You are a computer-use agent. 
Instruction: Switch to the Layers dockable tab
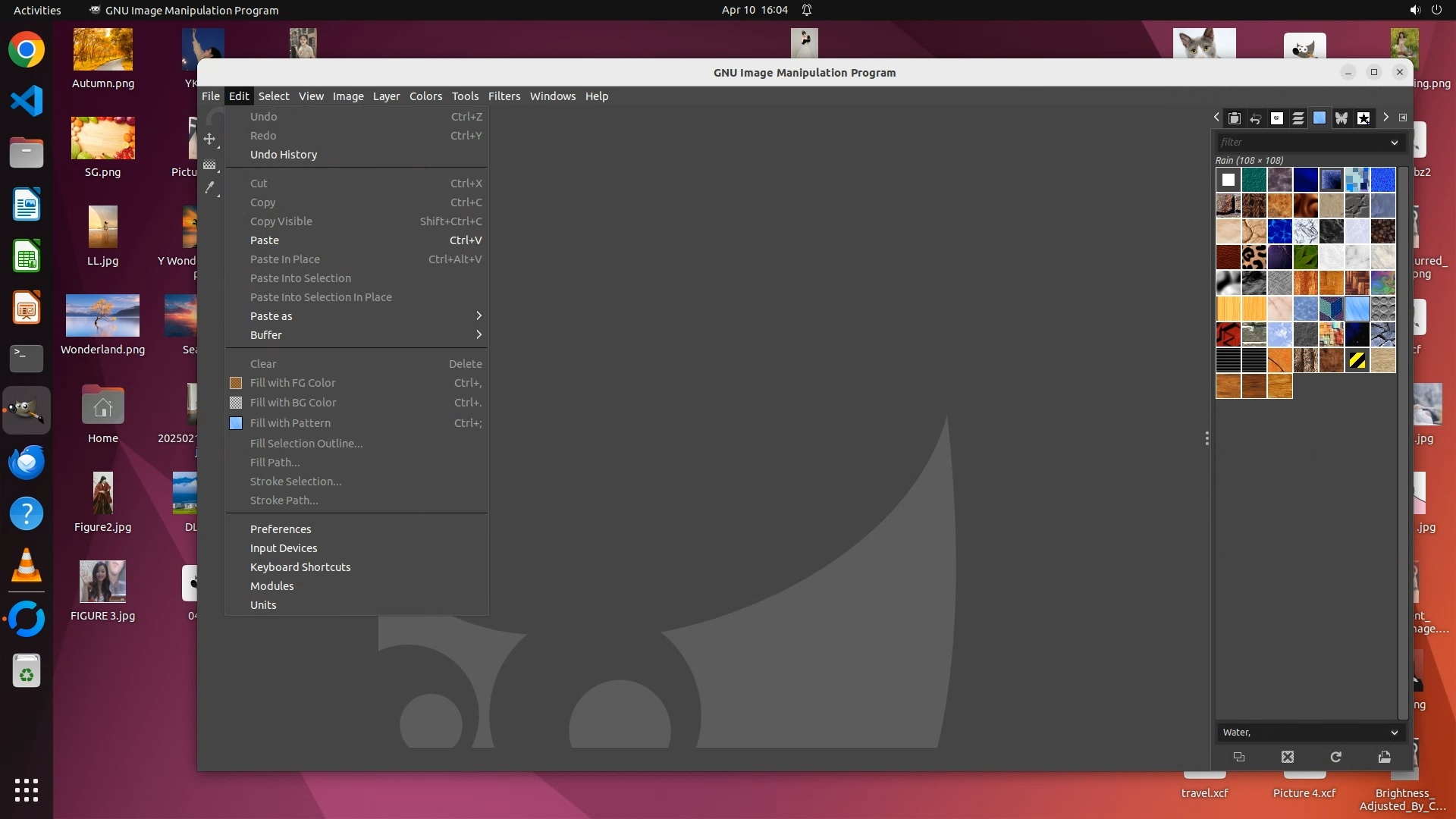pyautogui.click(x=1298, y=118)
